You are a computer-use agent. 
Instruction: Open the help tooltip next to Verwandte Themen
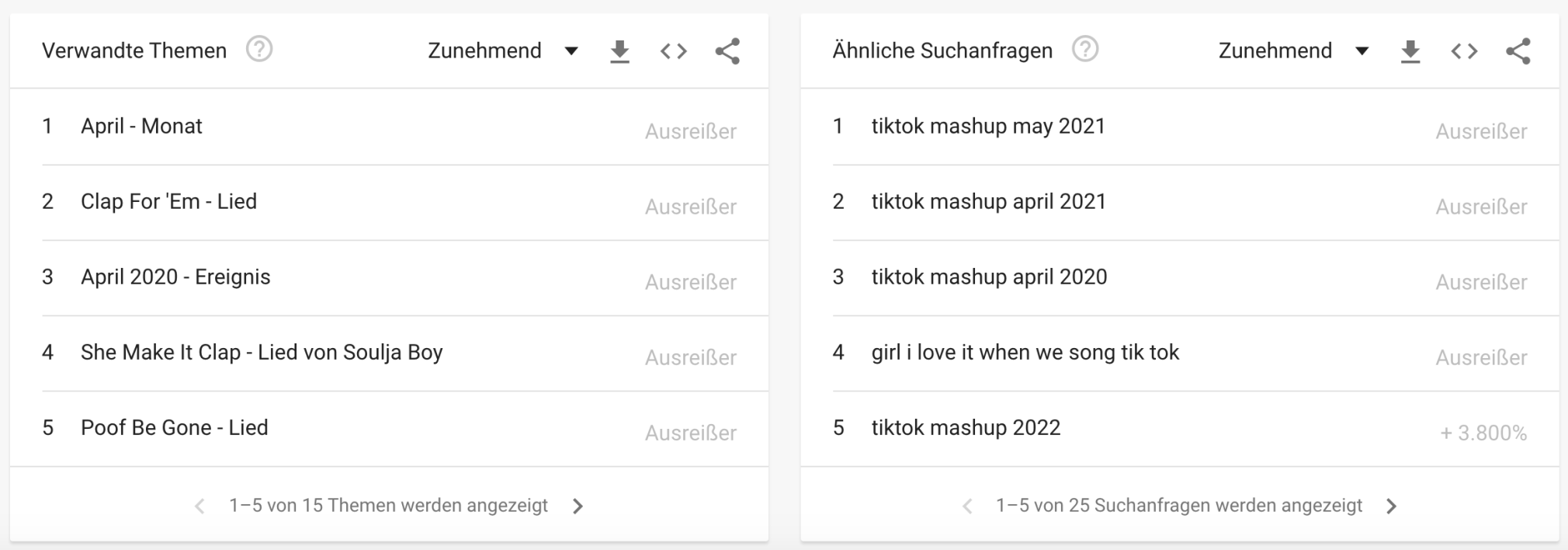(259, 49)
